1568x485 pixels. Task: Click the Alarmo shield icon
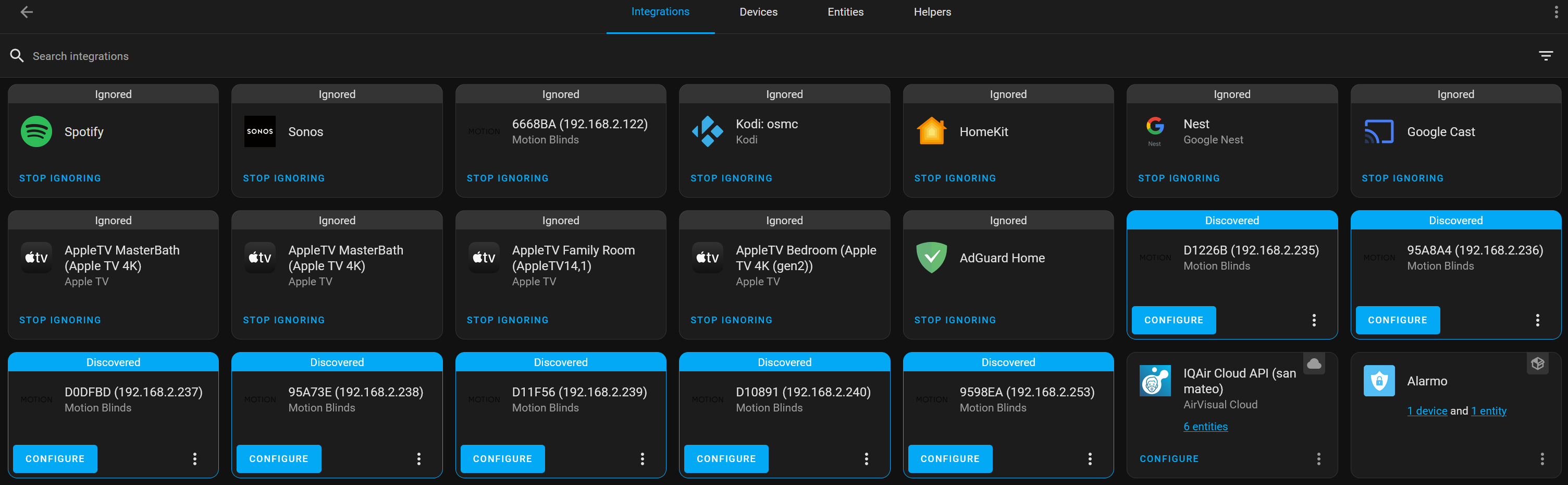click(x=1379, y=381)
